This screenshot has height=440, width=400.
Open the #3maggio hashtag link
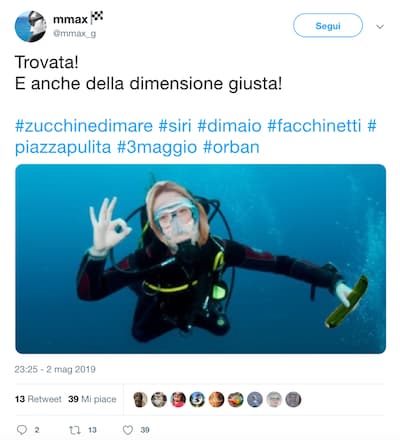pyautogui.click(x=157, y=147)
